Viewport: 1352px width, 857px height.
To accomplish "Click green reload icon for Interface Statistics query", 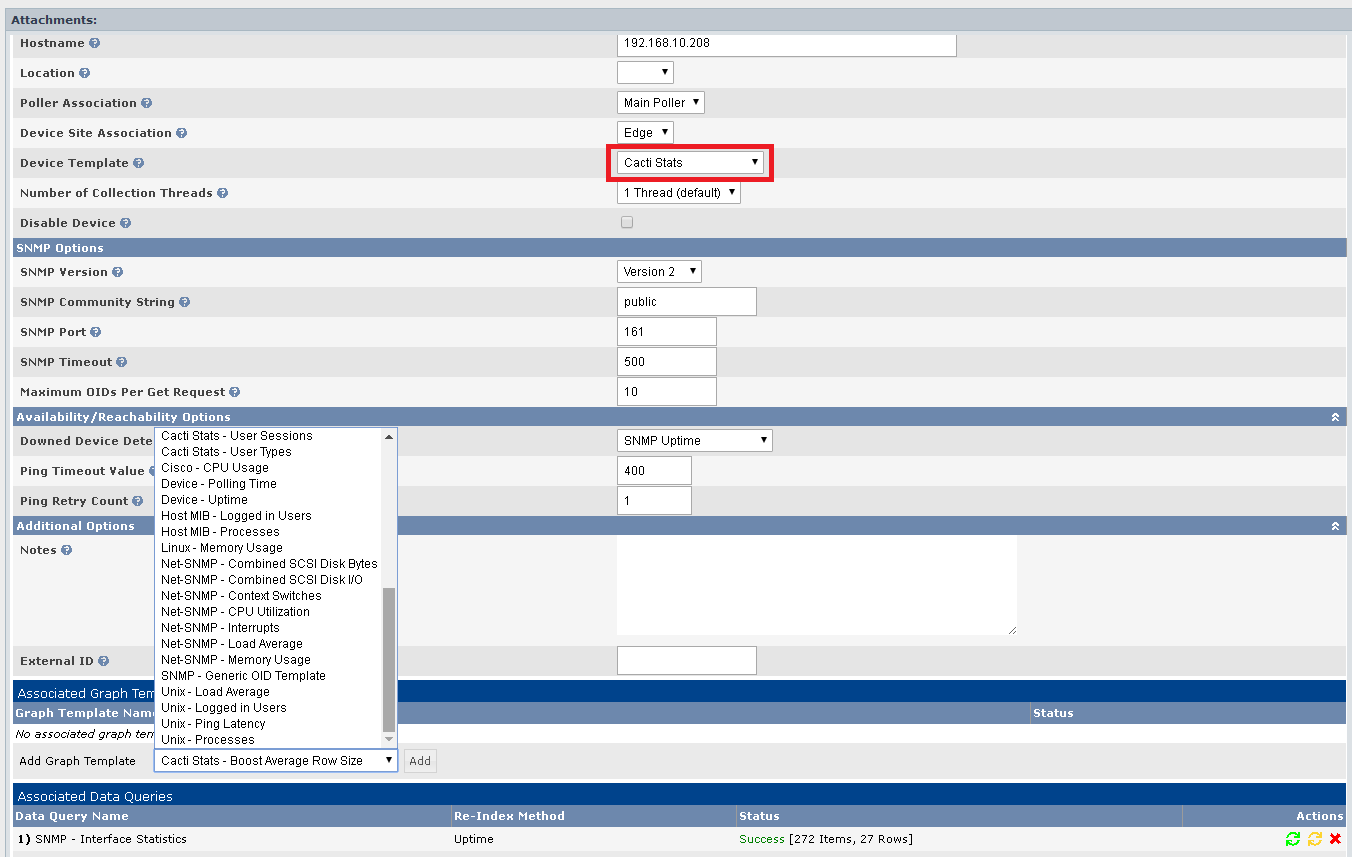I will [1293, 839].
